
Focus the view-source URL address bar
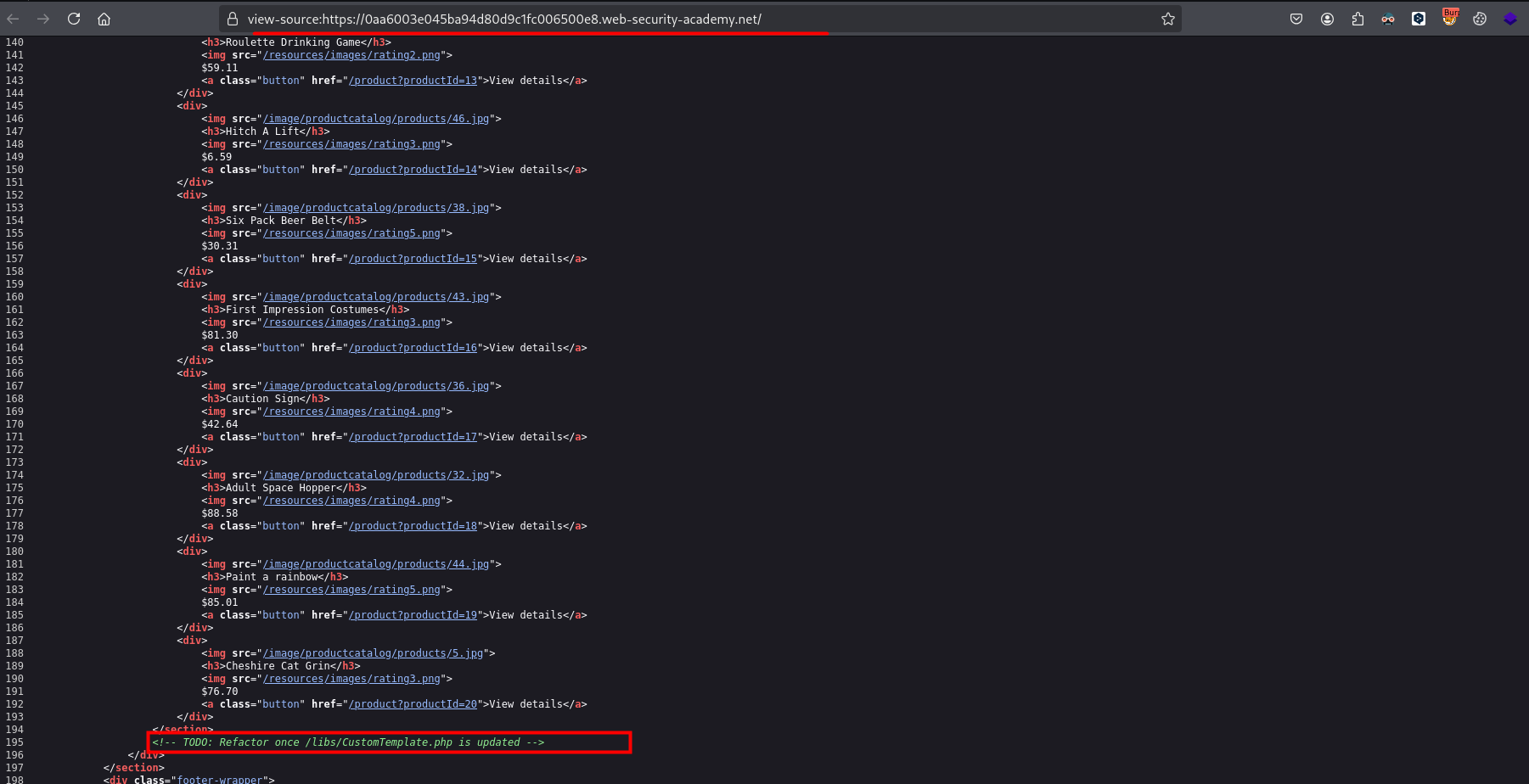tap(594, 19)
